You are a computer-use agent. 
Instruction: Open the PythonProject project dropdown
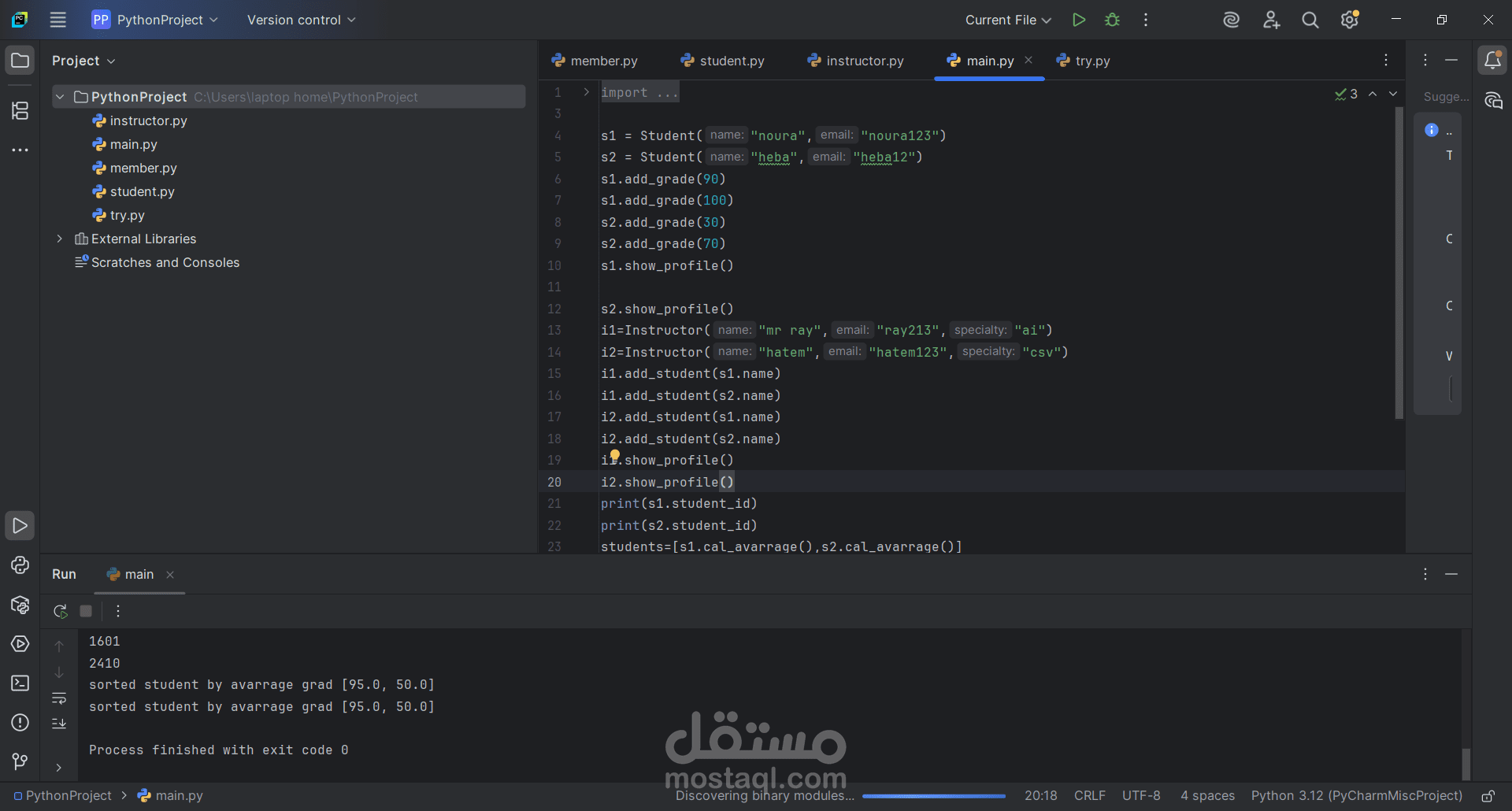155,20
